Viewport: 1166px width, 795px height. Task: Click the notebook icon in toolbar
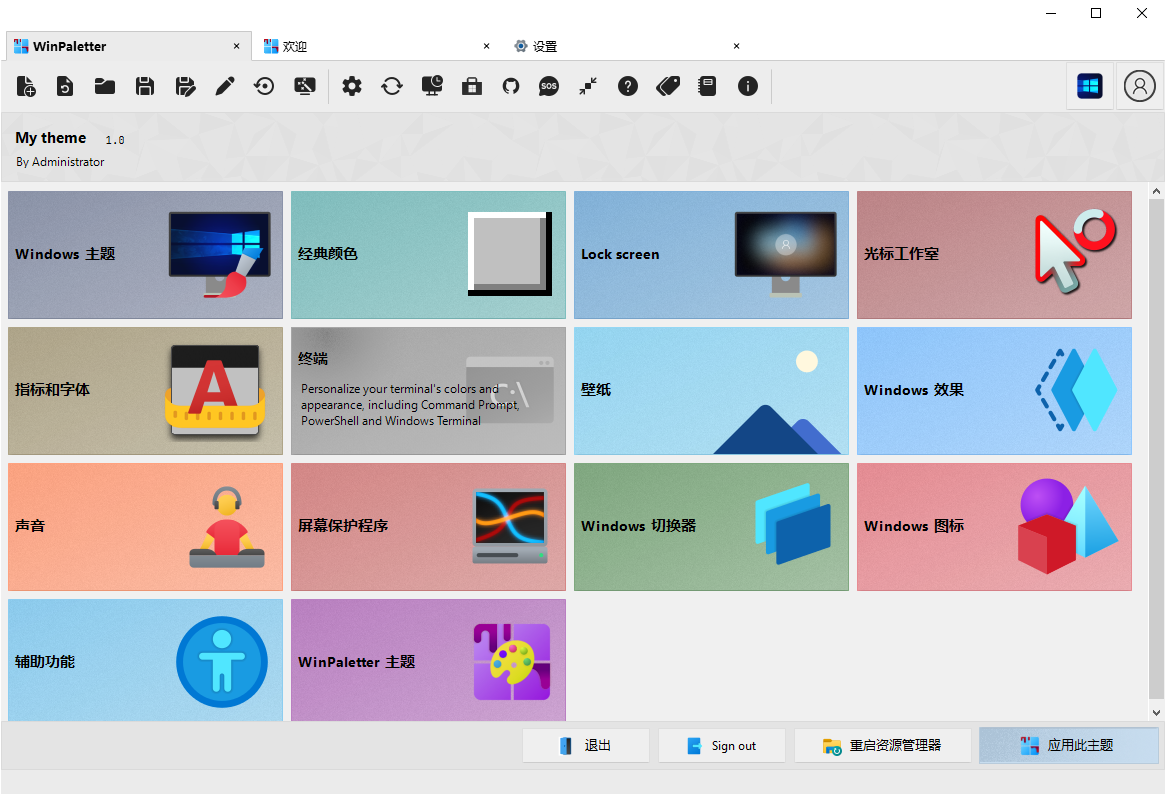[x=707, y=86]
